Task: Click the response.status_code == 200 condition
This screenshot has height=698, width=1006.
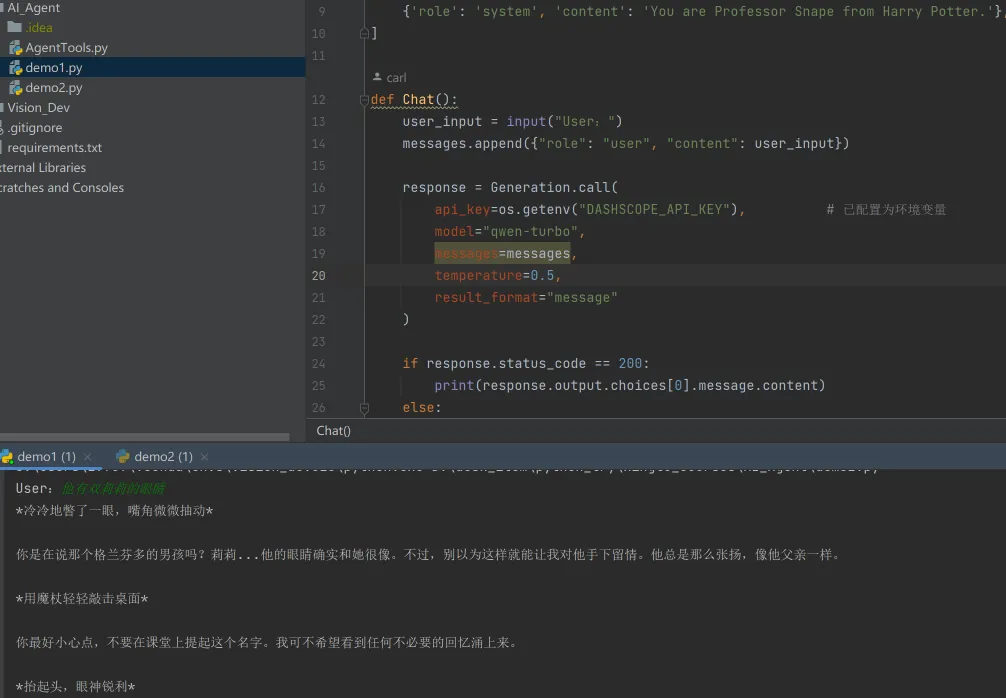Action: click(x=534, y=363)
